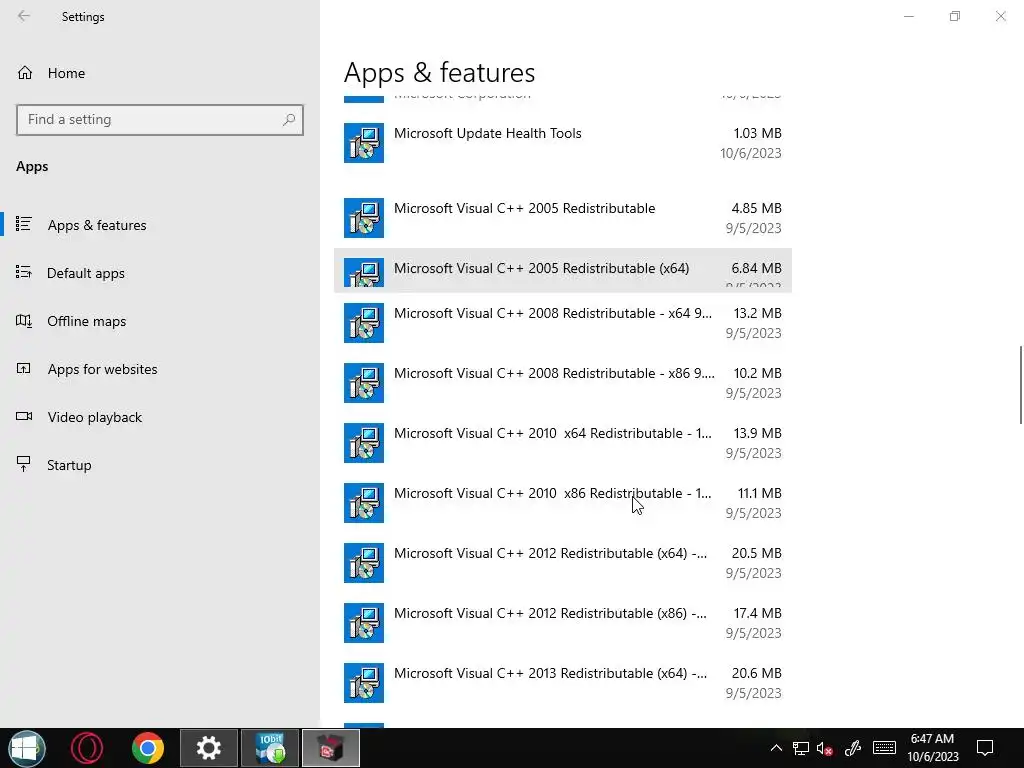
Task: Click the Home house icon
Action: pos(25,73)
